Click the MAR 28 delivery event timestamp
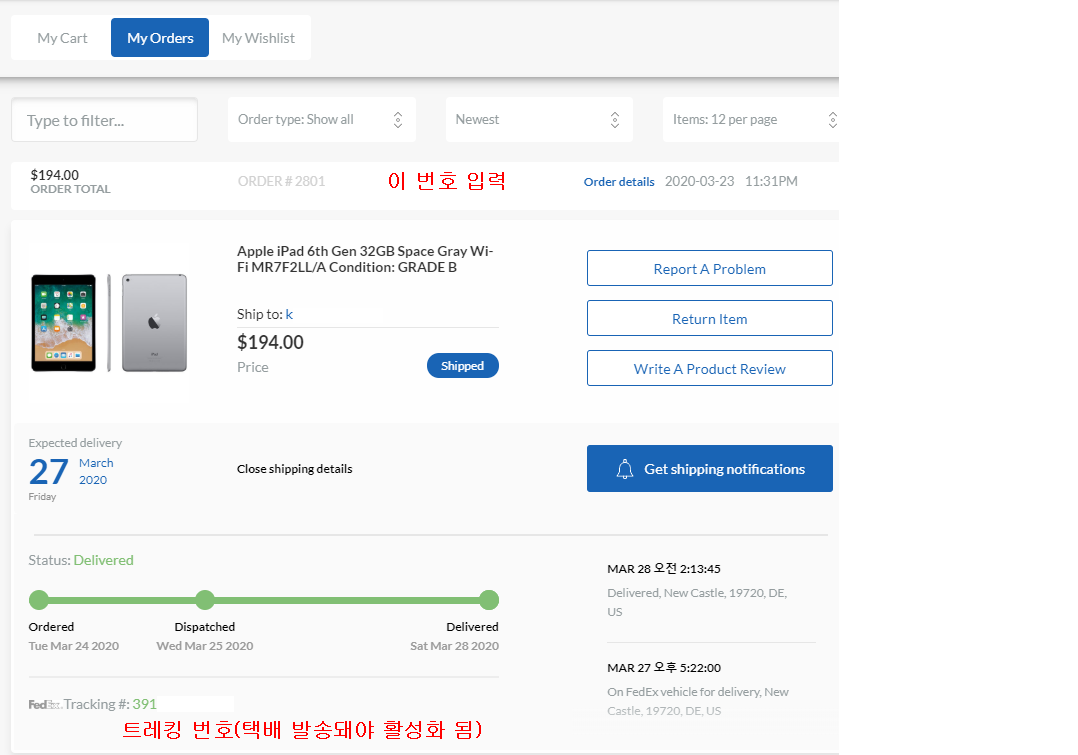1078x755 pixels. [664, 569]
